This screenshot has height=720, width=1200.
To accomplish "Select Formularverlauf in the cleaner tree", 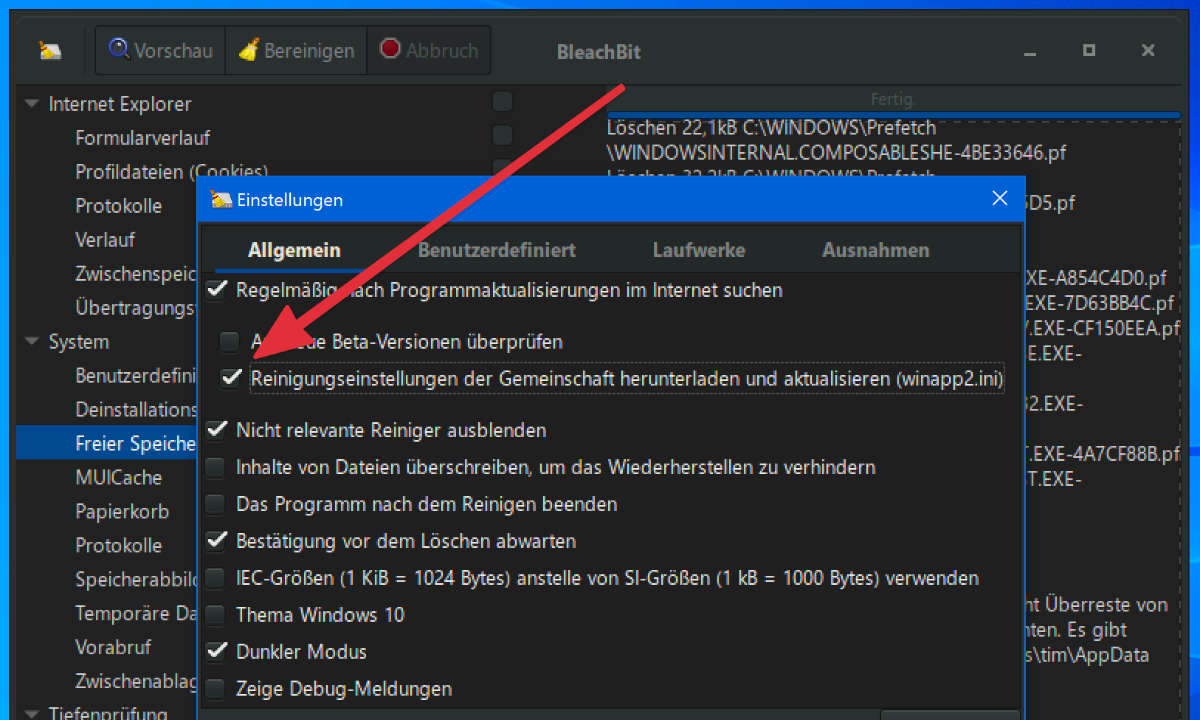I will tap(143, 138).
